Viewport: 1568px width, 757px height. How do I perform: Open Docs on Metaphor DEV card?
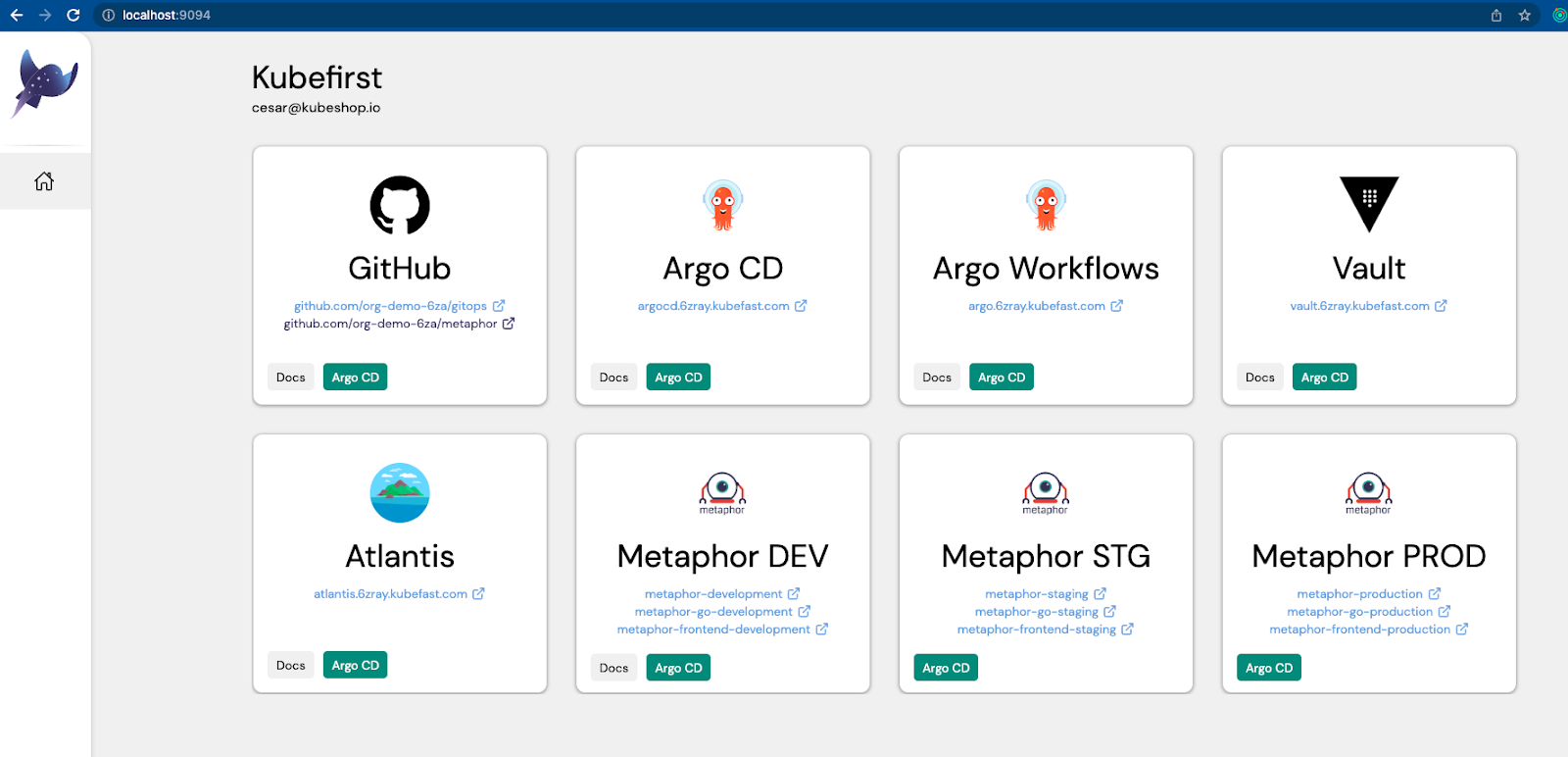click(x=614, y=668)
